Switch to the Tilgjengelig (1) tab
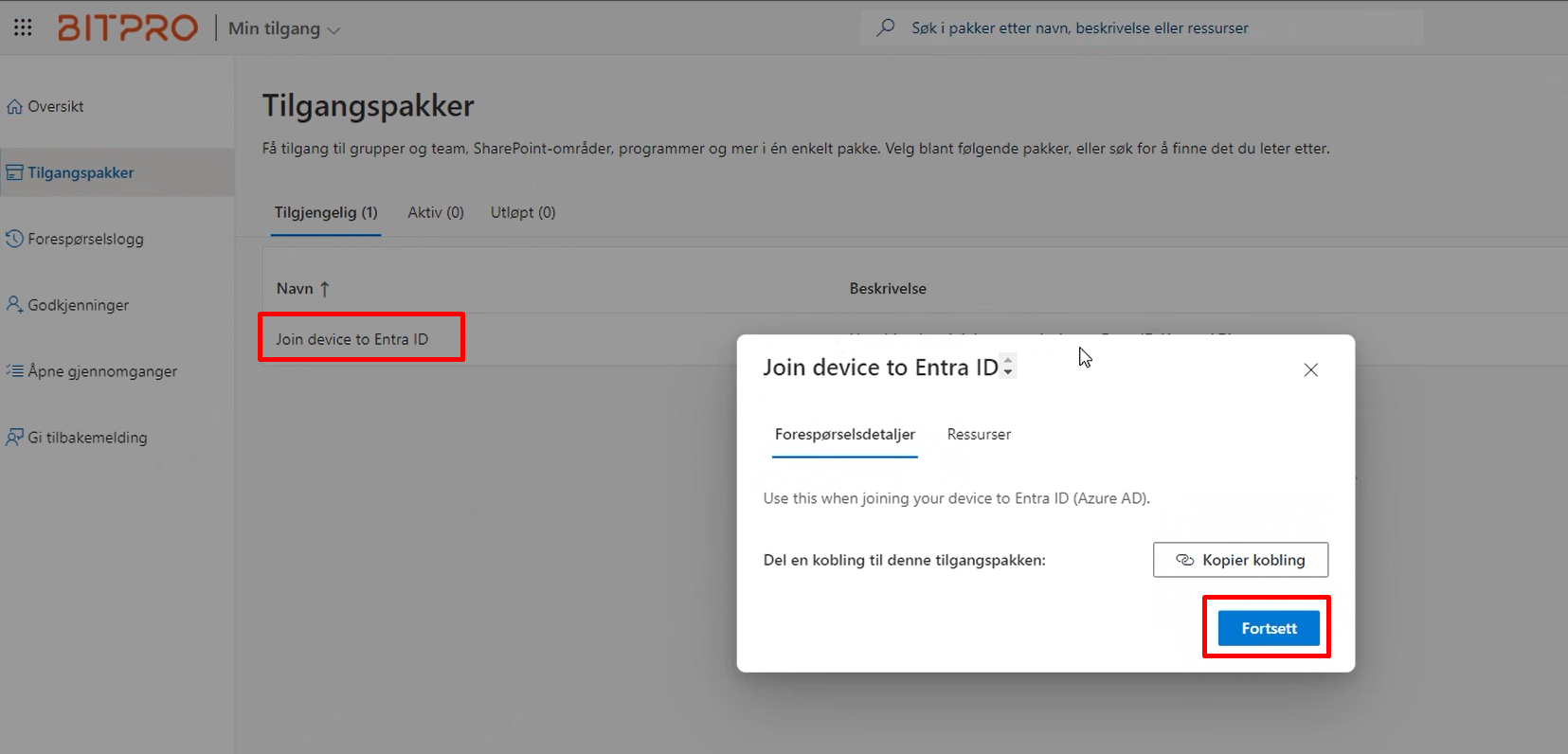The image size is (1568, 754). point(326,212)
